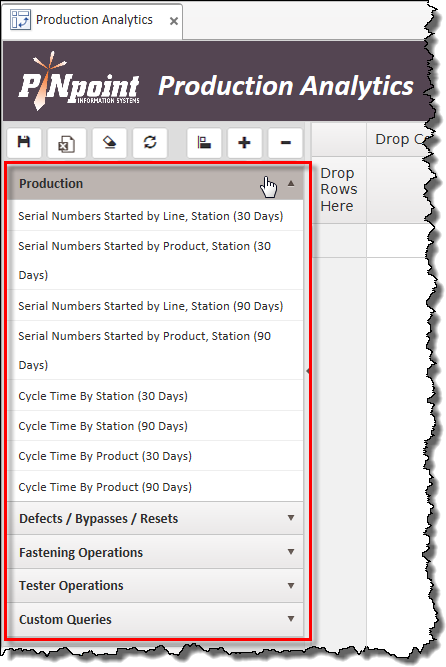Open Serial Numbers Started by Product, Station (30 Days)

tap(155, 261)
